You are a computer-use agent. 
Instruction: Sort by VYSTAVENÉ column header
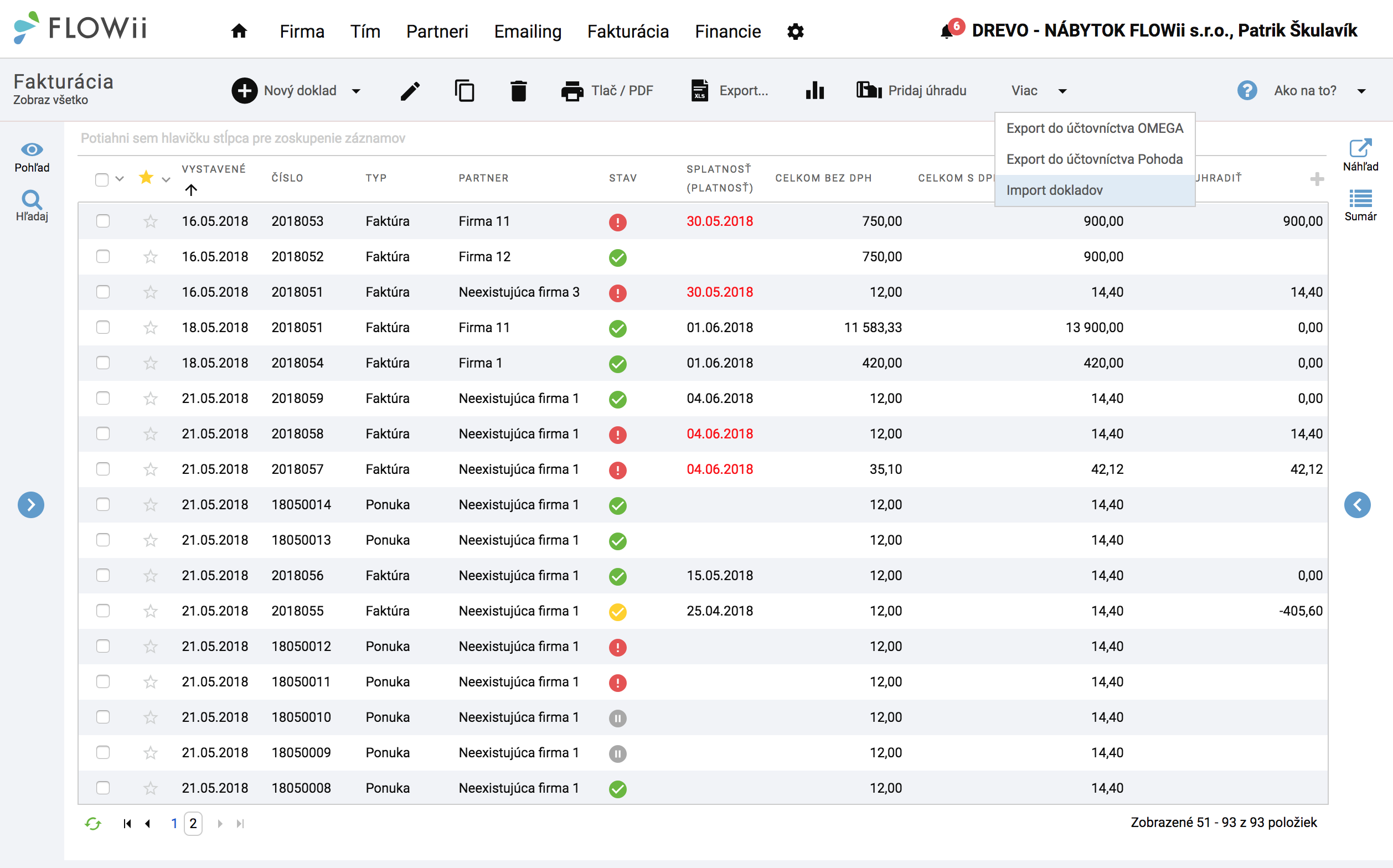pyautogui.click(x=214, y=169)
